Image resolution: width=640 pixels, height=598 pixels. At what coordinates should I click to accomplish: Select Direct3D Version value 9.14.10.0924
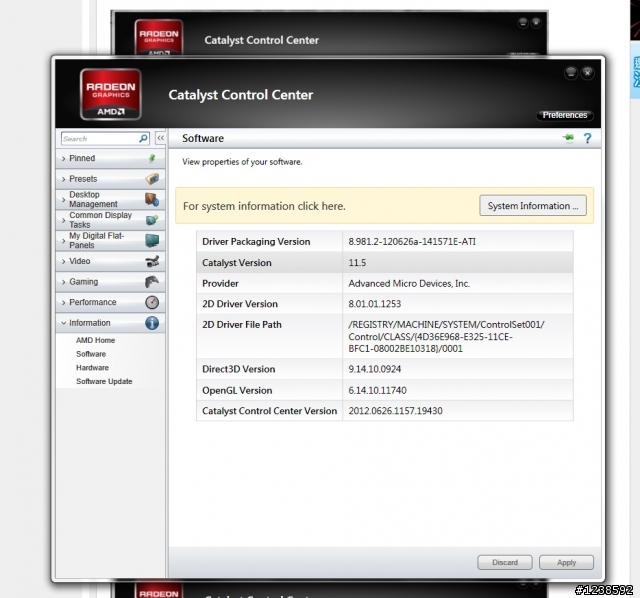click(375, 369)
